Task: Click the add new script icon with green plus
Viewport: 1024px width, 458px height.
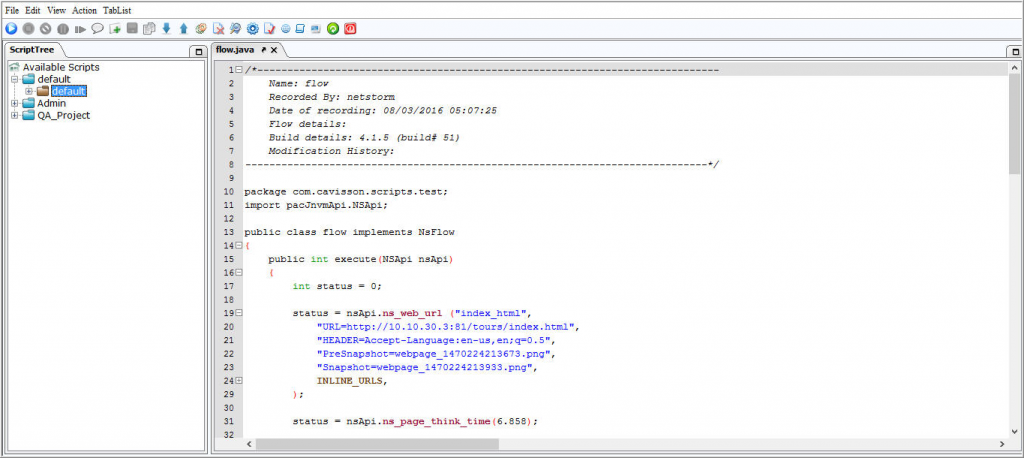Action: 115,29
